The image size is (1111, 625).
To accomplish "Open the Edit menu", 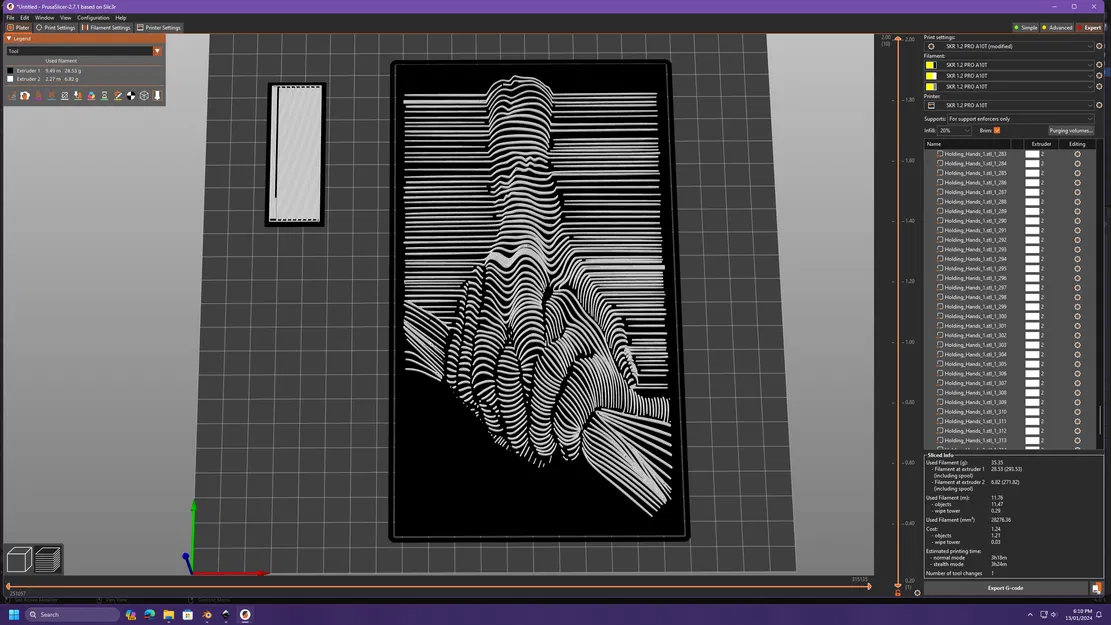I will [24, 18].
